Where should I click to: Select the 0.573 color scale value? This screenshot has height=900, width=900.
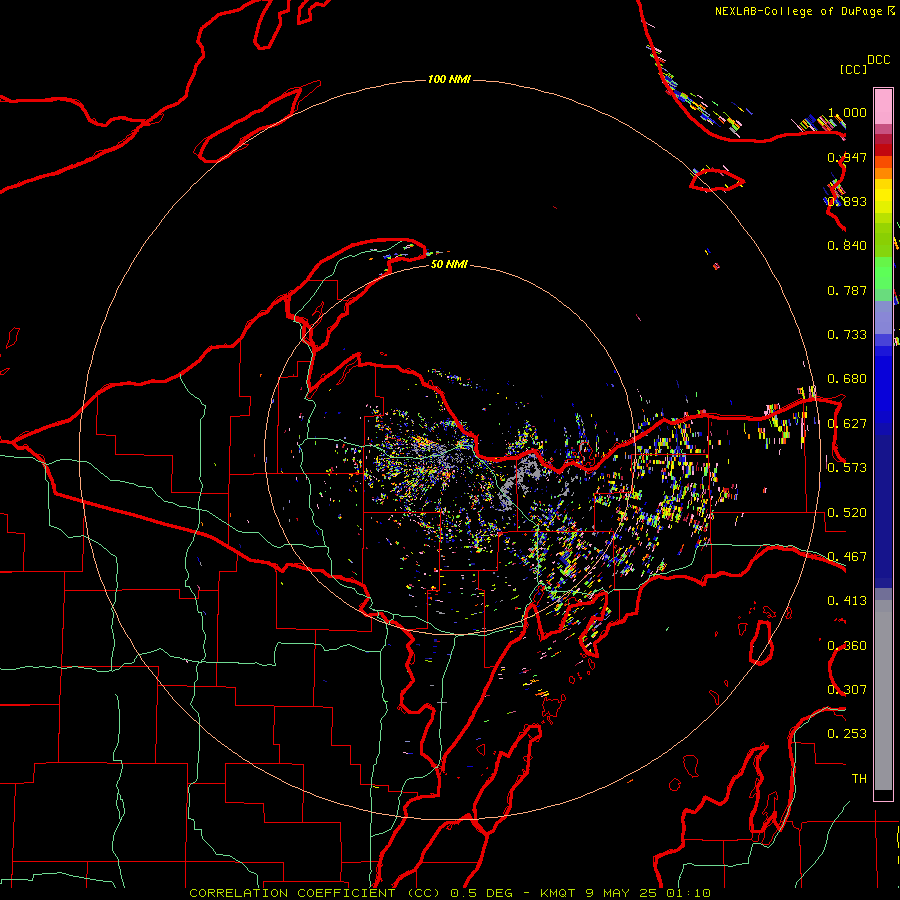coord(847,468)
